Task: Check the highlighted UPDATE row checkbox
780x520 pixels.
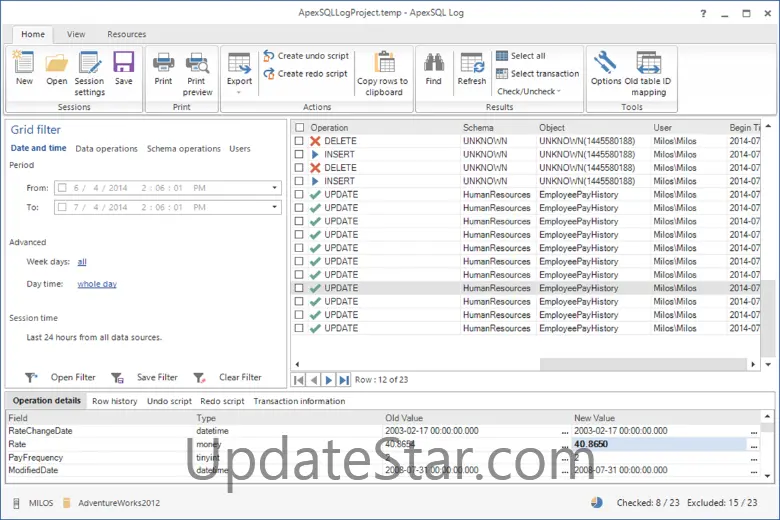Action: pos(299,288)
